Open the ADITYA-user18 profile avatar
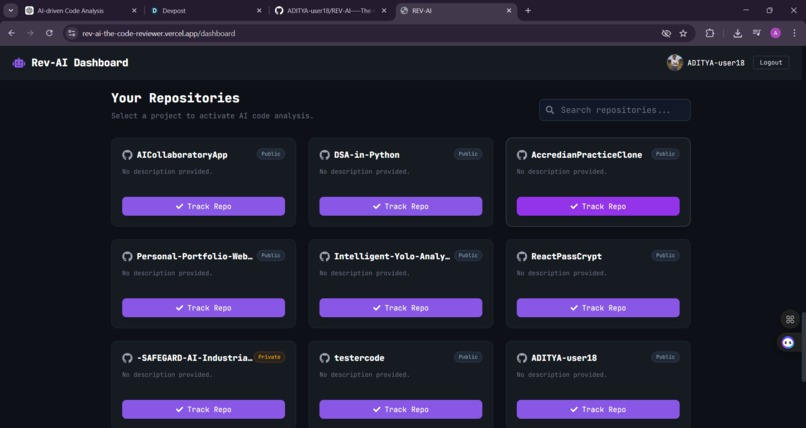806x428 pixels. coord(674,63)
